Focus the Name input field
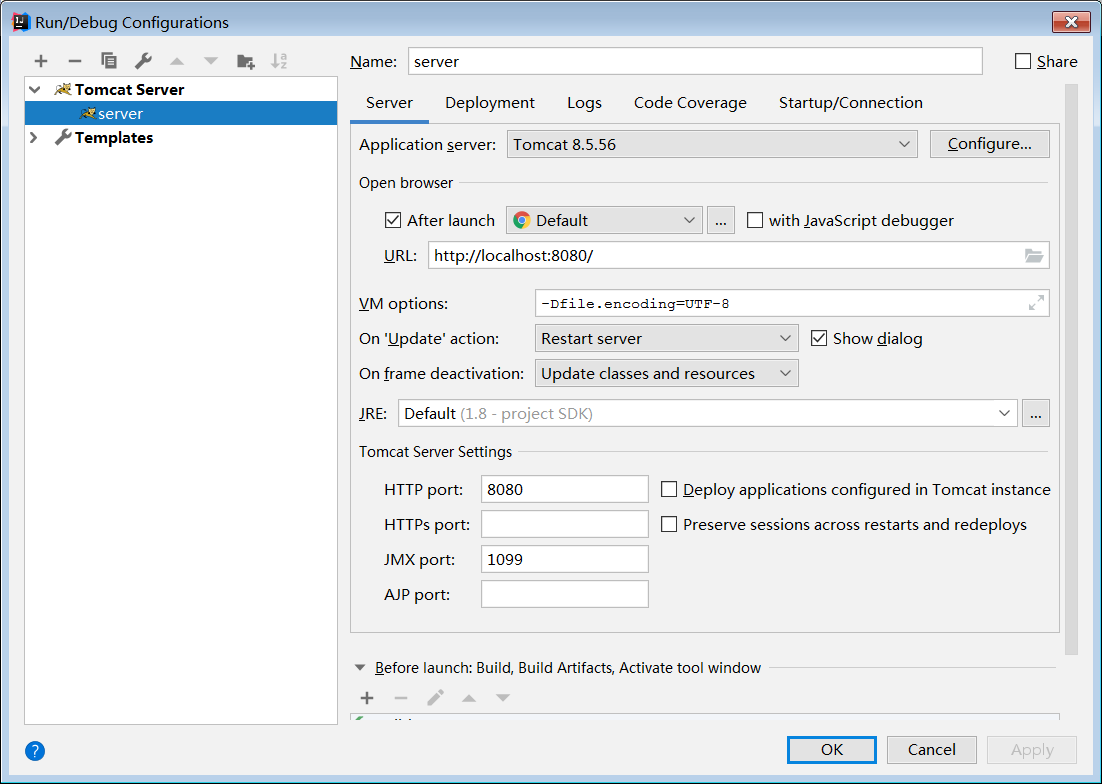Screen dimensions: 1102x784 695,61
